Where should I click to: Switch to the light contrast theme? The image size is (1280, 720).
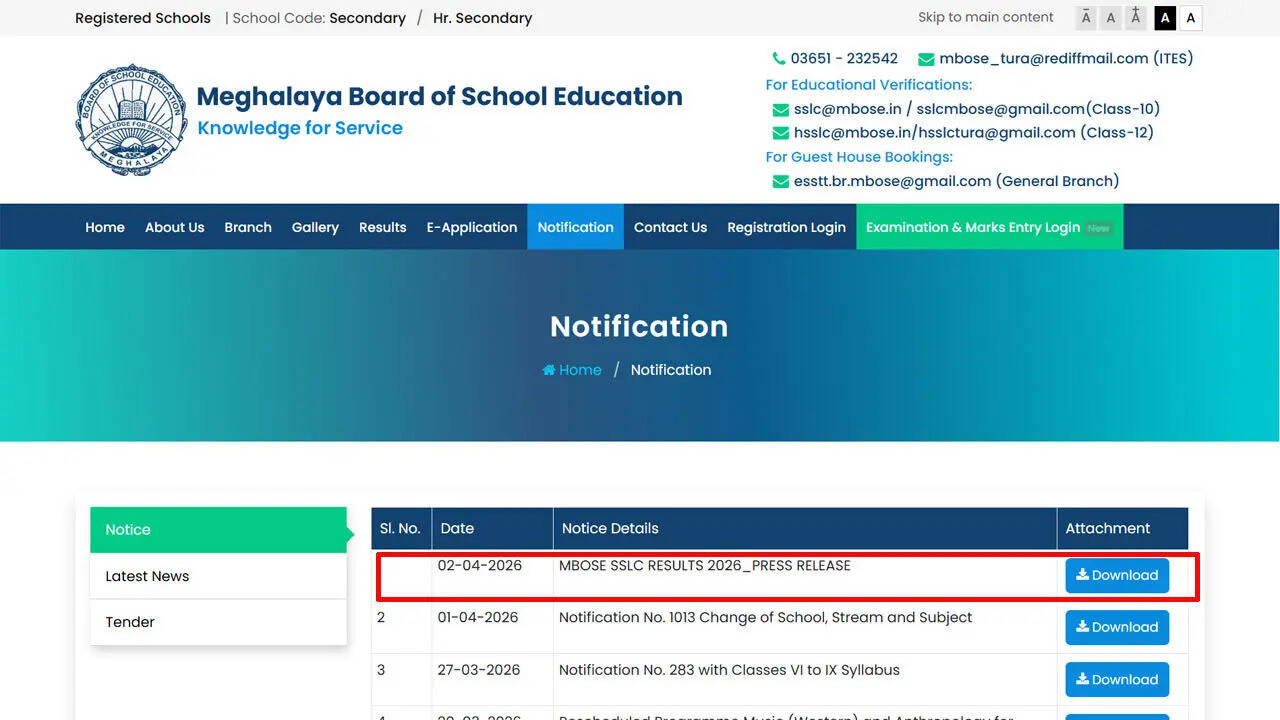pos(1190,17)
